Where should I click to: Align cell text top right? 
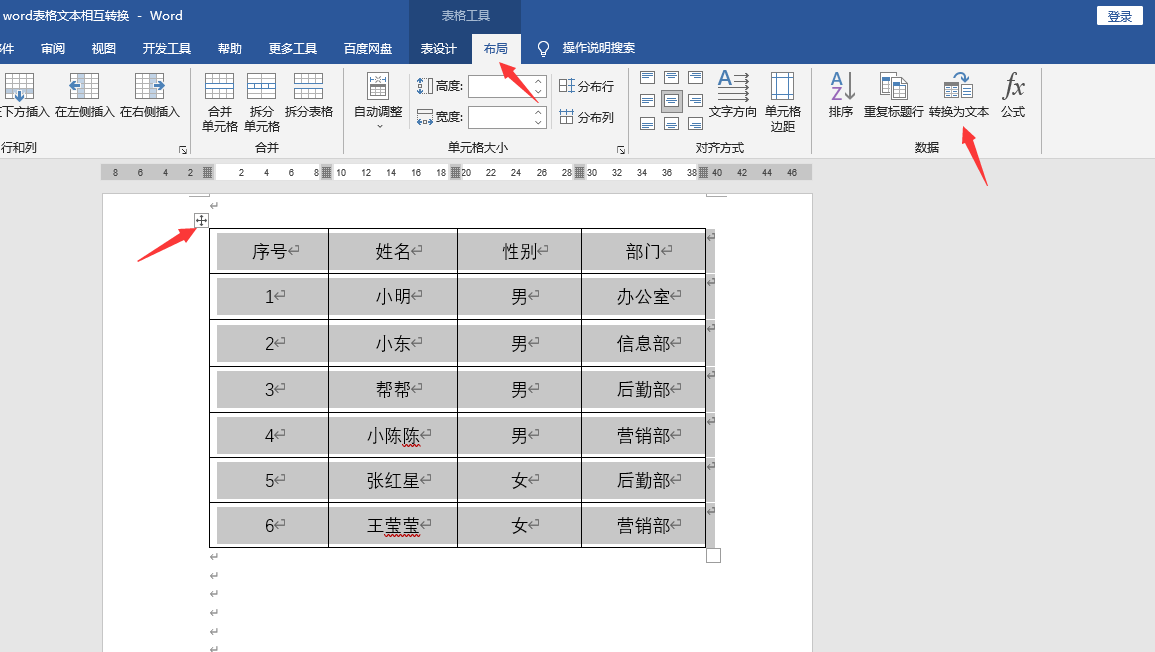point(695,77)
